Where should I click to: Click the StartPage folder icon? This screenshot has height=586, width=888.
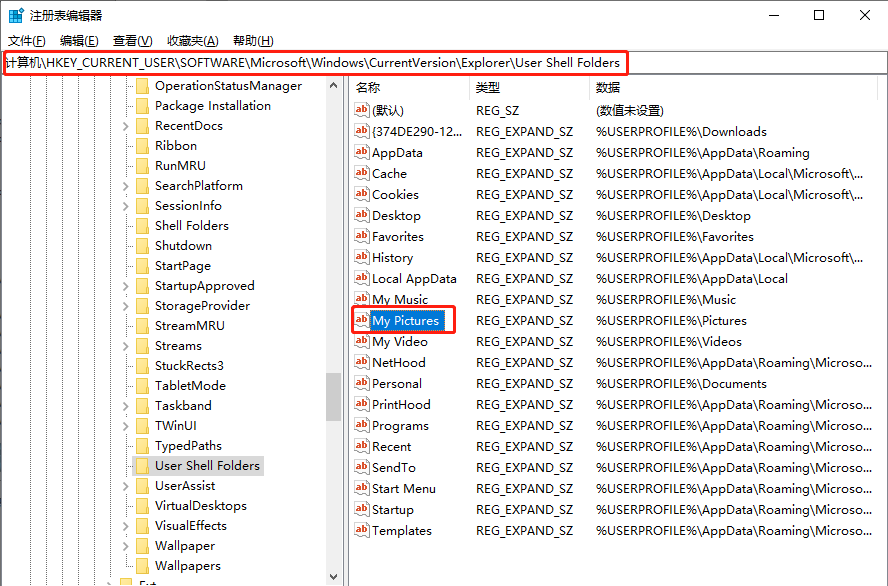[143, 266]
